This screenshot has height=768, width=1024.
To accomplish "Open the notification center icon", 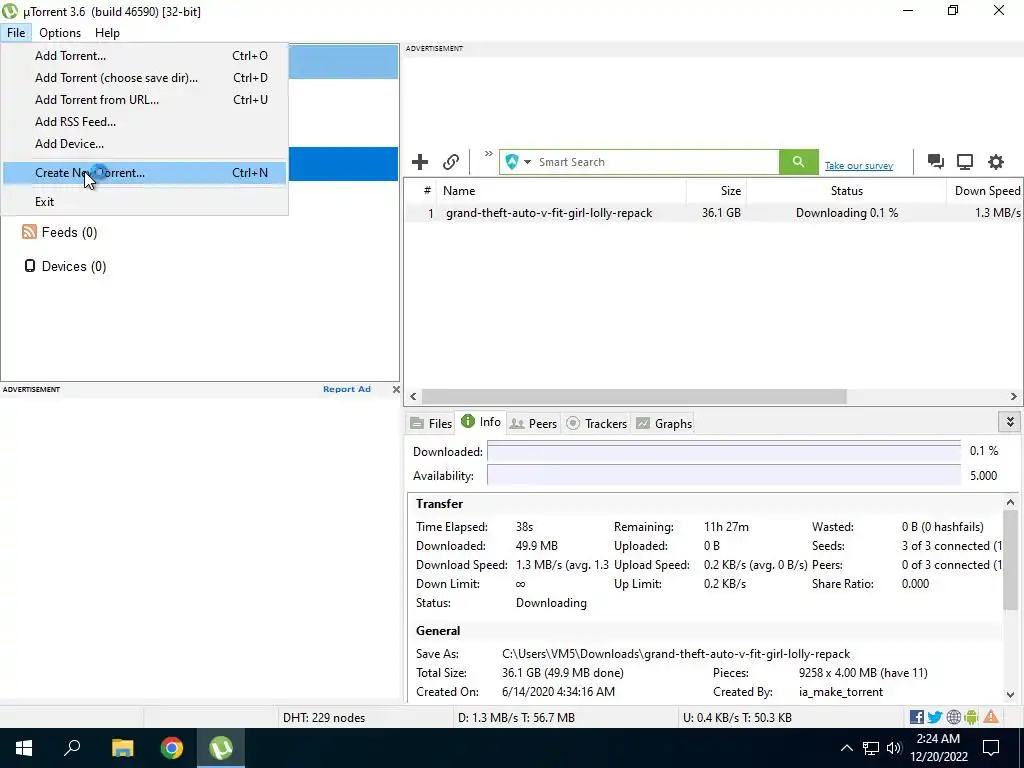I will (991, 748).
